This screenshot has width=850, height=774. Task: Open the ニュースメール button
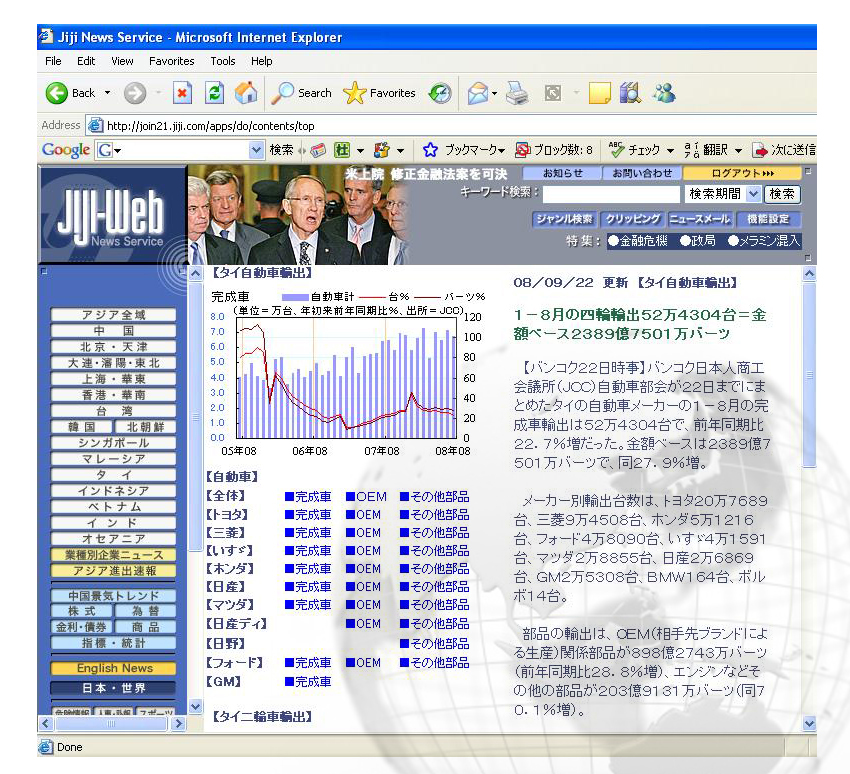click(x=700, y=219)
